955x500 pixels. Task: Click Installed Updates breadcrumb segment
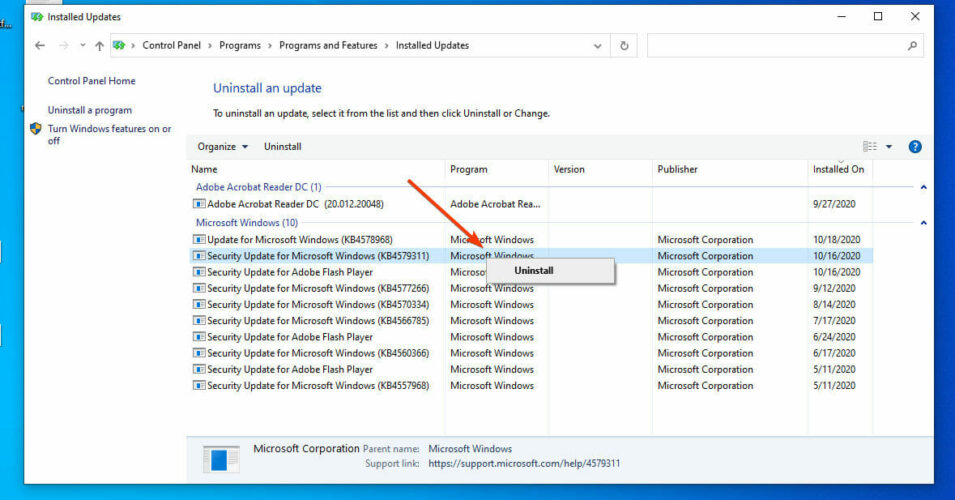(x=432, y=46)
